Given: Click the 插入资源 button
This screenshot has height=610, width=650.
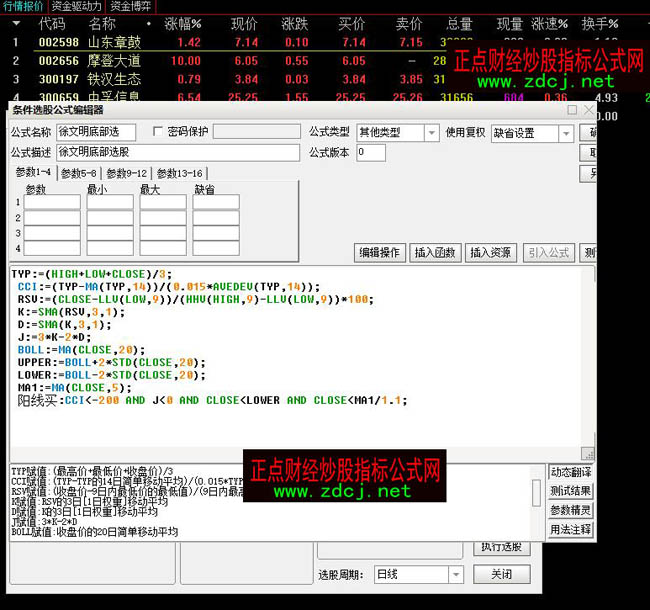Looking at the screenshot, I should click(x=491, y=252).
